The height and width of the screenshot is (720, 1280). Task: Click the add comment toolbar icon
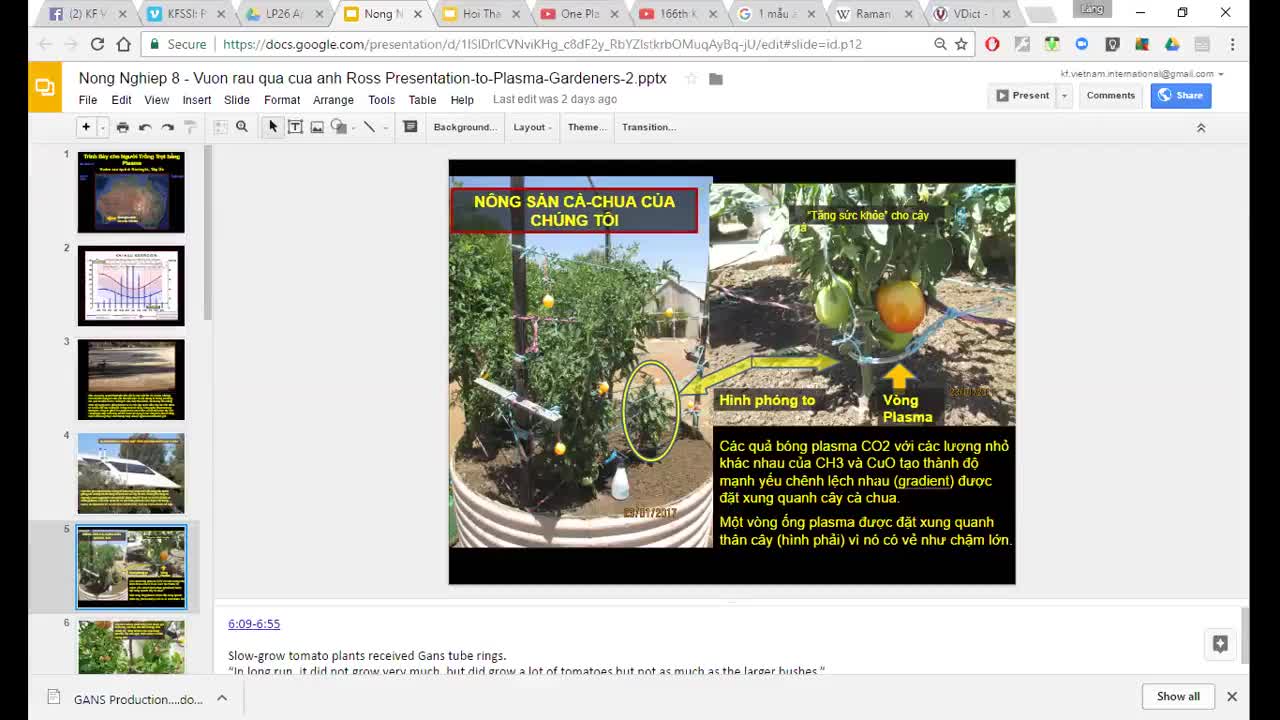pyautogui.click(x=410, y=127)
